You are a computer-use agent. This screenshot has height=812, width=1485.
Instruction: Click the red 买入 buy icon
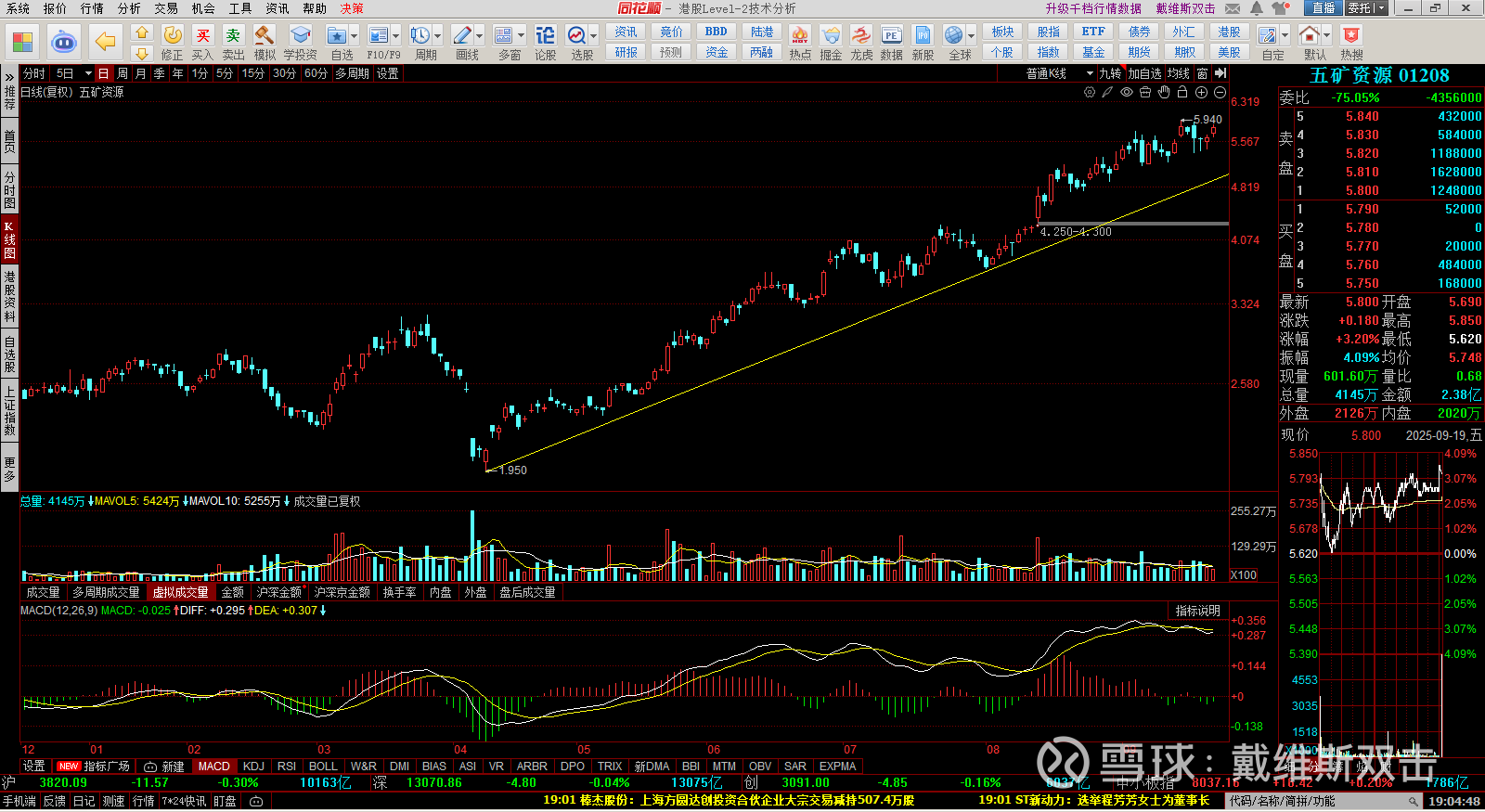tap(202, 37)
